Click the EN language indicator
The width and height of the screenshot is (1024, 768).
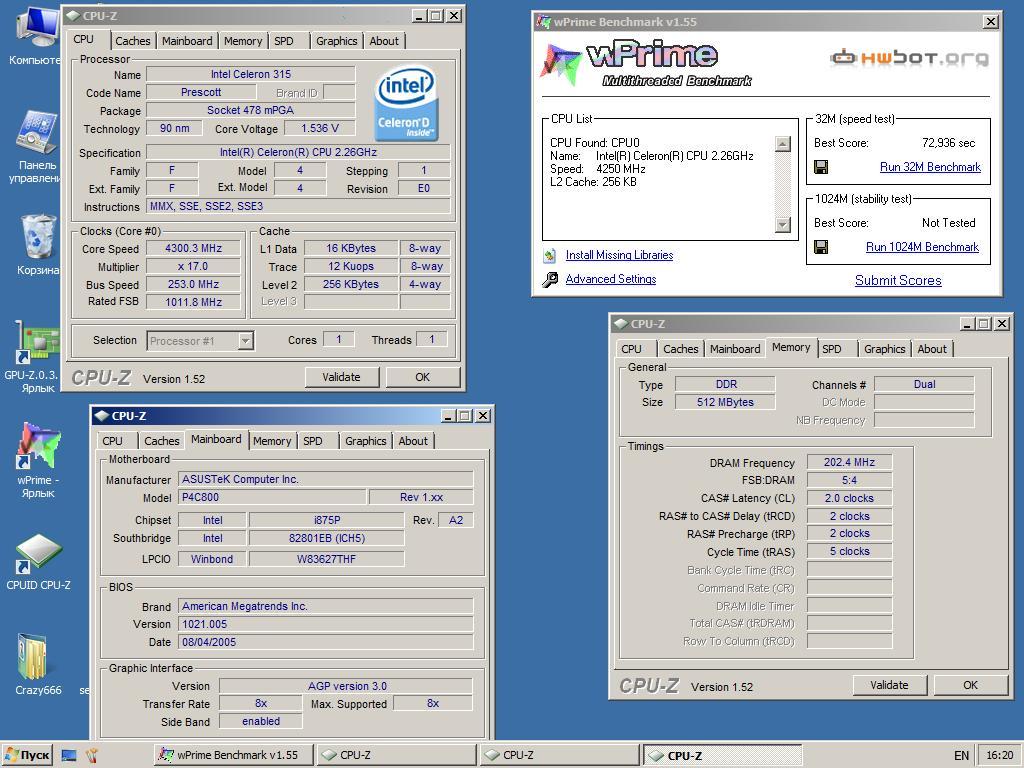(x=961, y=756)
